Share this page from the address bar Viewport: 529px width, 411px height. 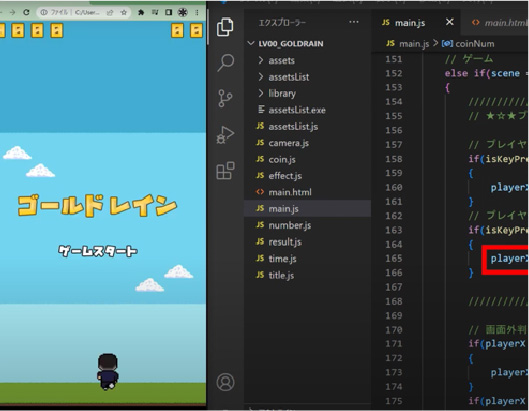[110, 12]
